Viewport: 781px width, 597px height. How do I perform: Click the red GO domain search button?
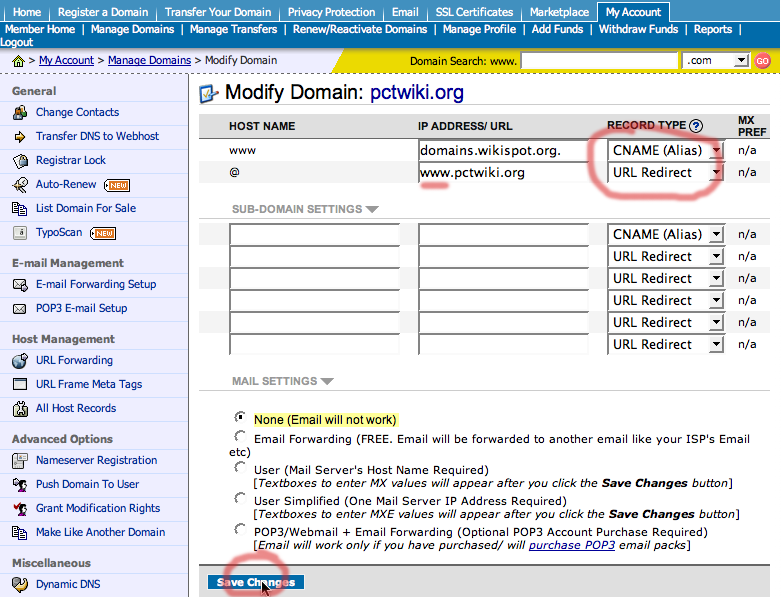(x=762, y=61)
